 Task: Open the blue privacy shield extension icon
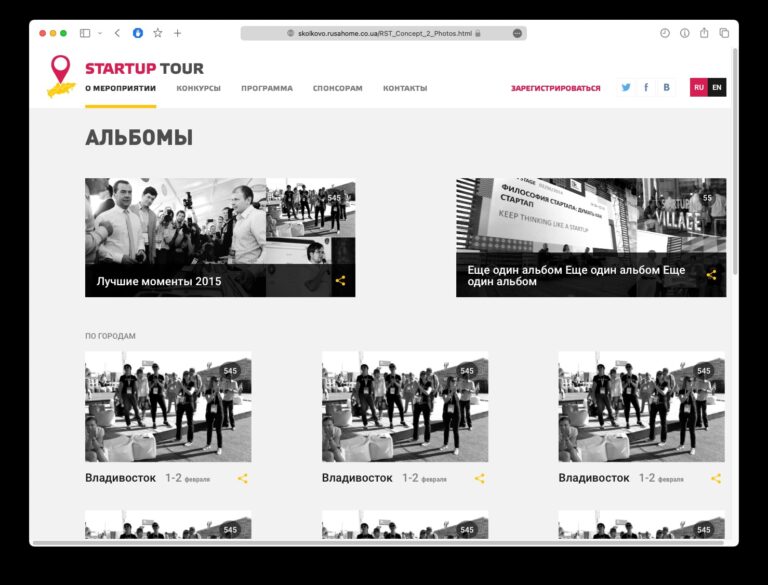(x=138, y=33)
